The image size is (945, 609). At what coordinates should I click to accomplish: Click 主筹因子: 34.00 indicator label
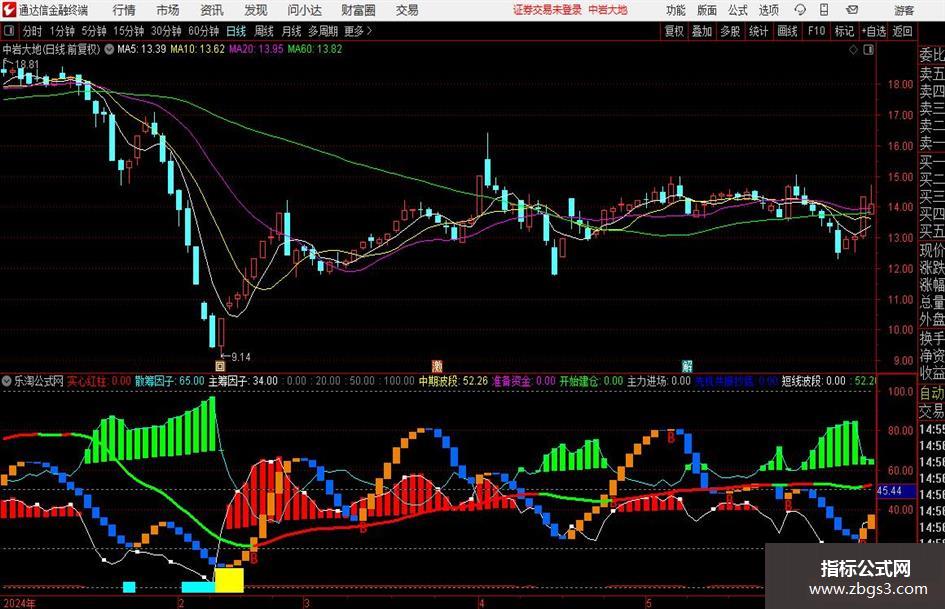tap(243, 381)
